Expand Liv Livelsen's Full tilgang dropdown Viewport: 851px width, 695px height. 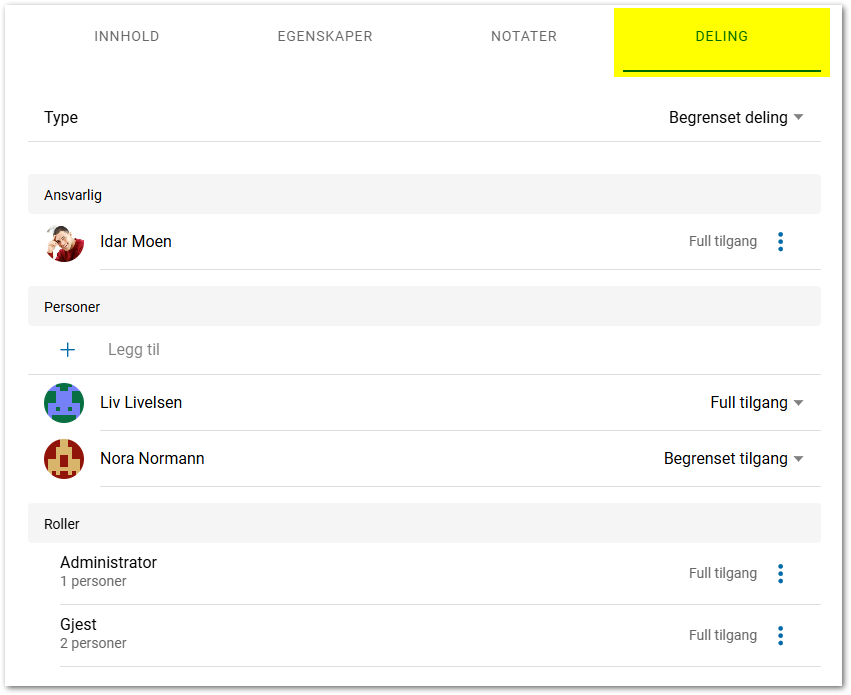pyautogui.click(x=757, y=403)
